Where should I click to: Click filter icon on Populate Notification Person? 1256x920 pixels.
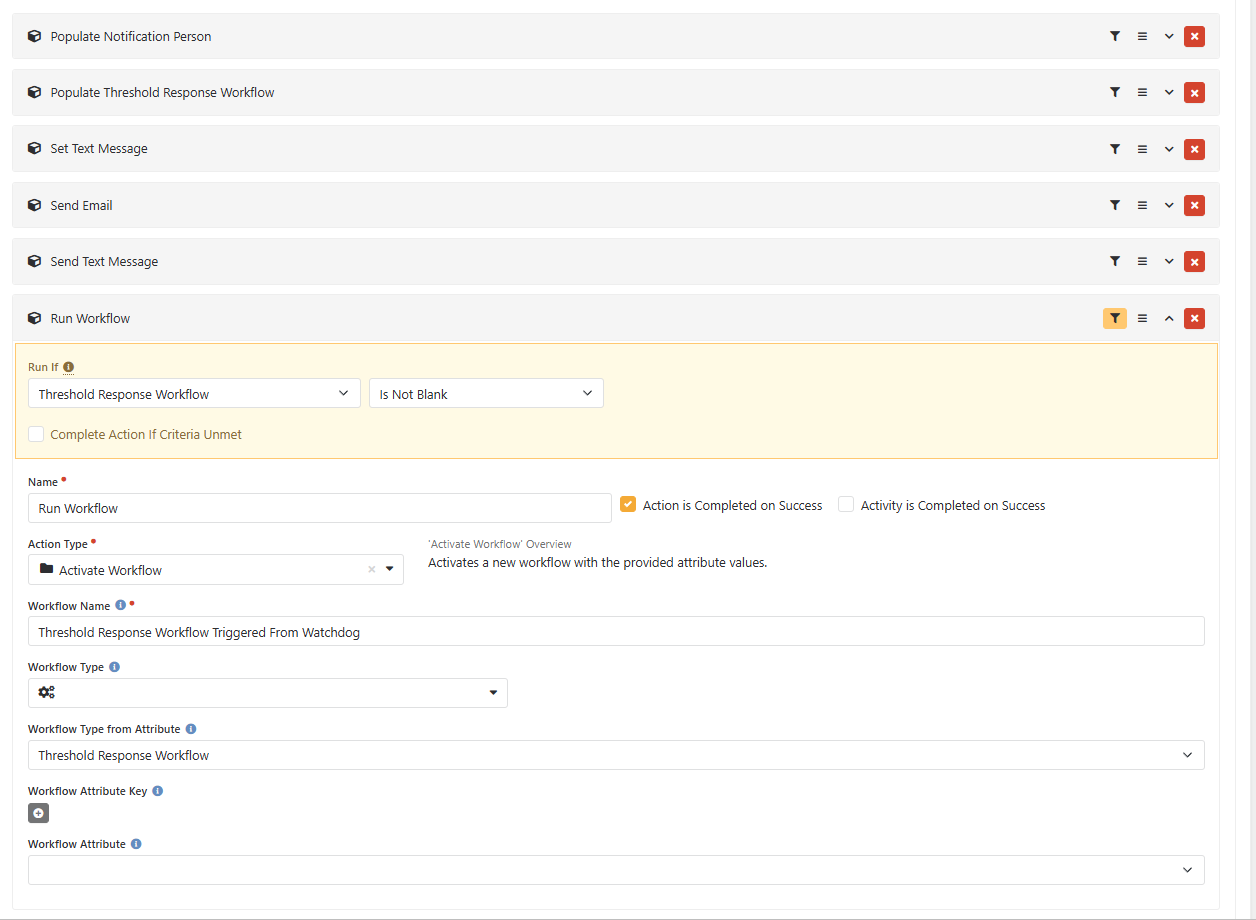(x=1114, y=37)
